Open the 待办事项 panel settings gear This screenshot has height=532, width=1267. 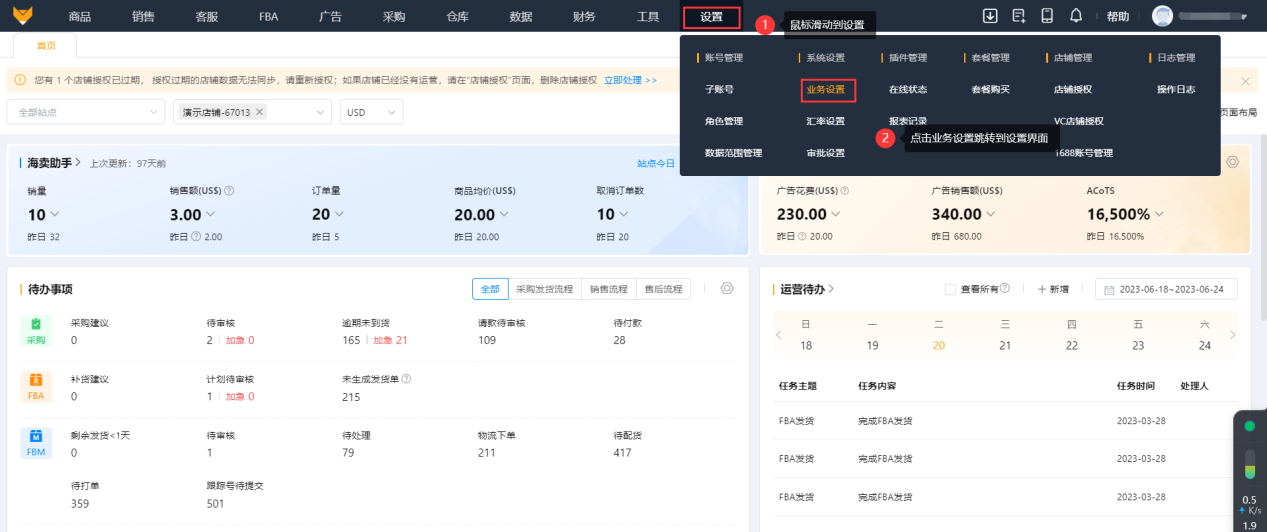(727, 288)
